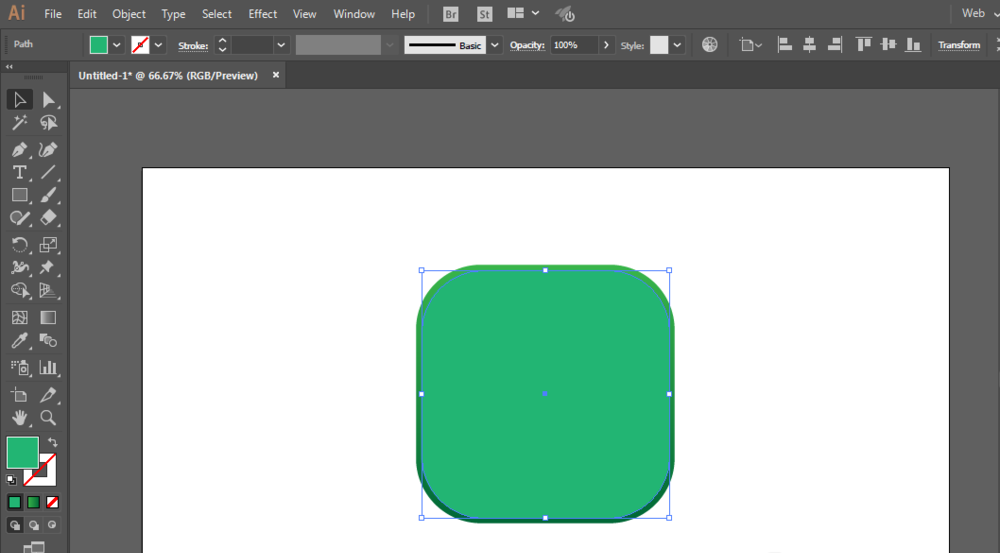Open stroke color dropdown in control bar
The height and width of the screenshot is (553, 1000).
[158, 45]
